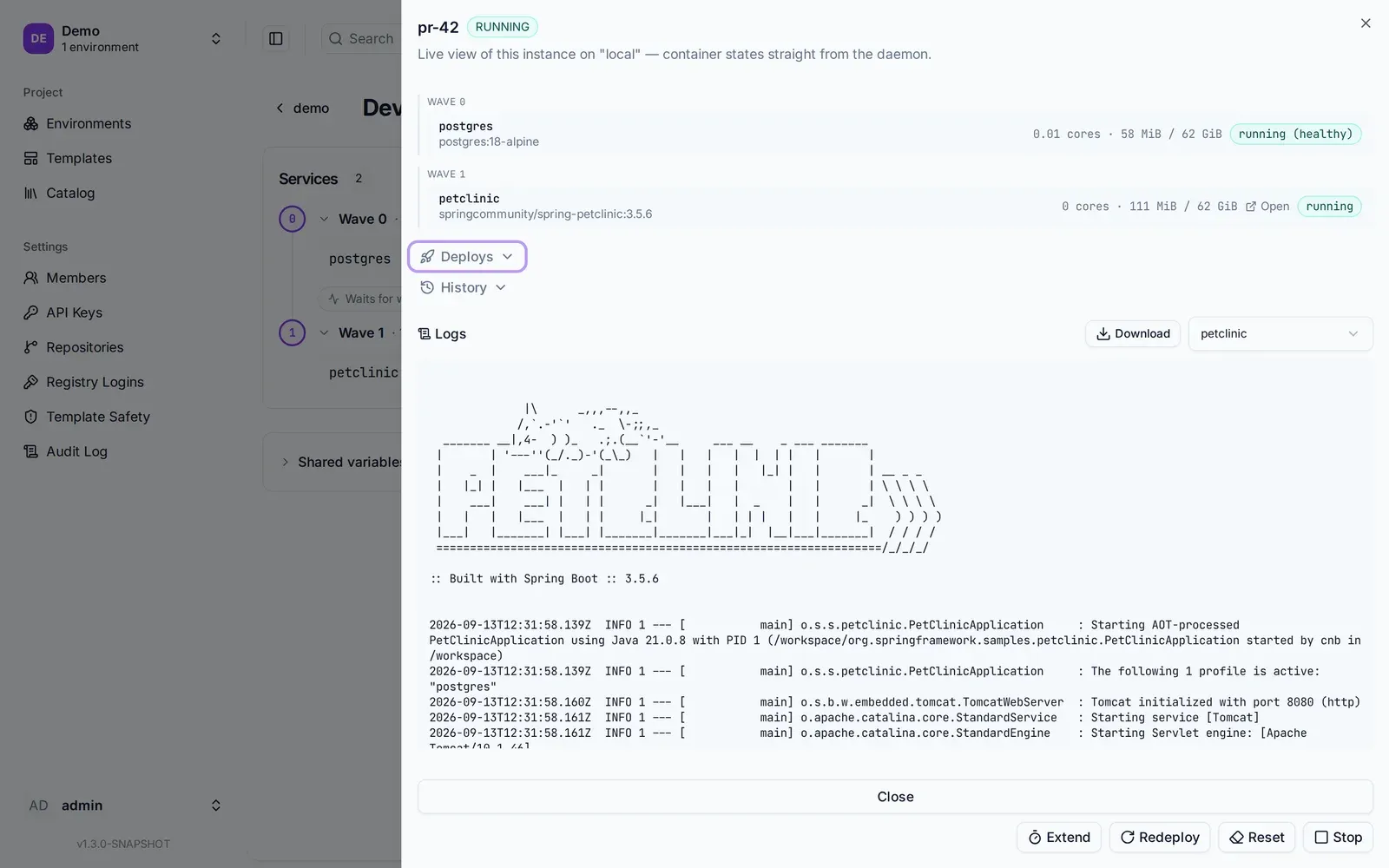The image size is (1389, 868).
Task: Click the API Keys key icon
Action: [x=30, y=312]
